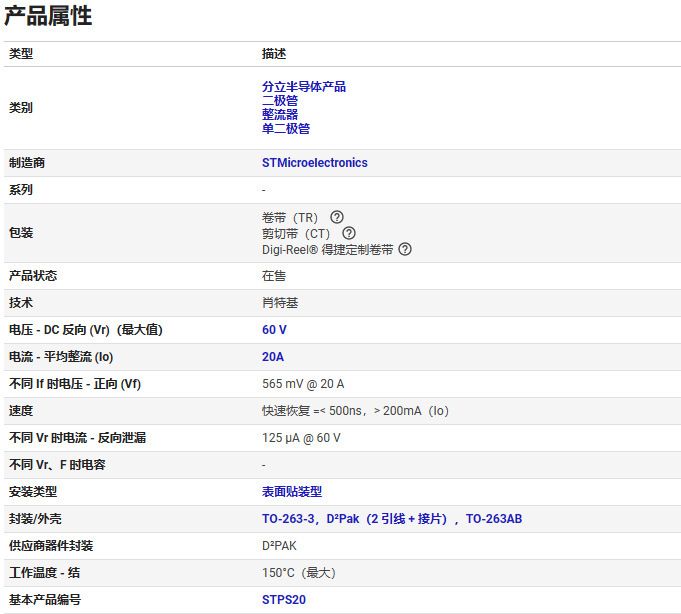The image size is (681, 614).
Task: Open the 表面贴装型 mounting type link
Action: [292, 492]
